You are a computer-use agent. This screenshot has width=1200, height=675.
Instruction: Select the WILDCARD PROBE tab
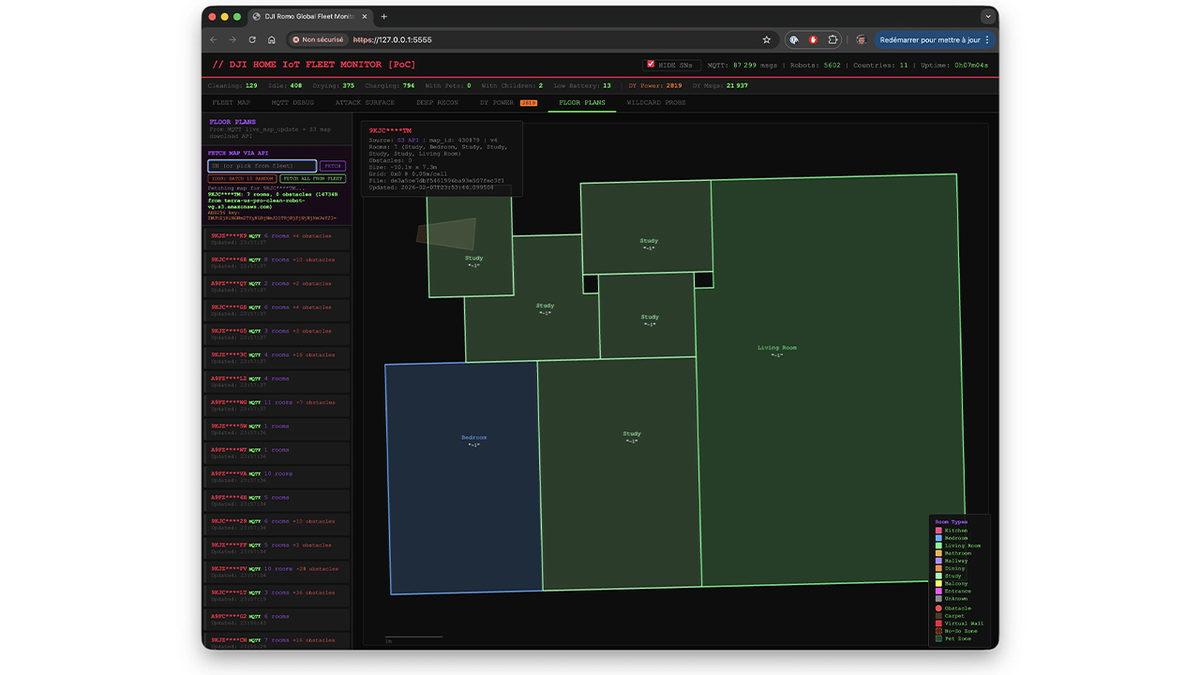[x=655, y=102]
